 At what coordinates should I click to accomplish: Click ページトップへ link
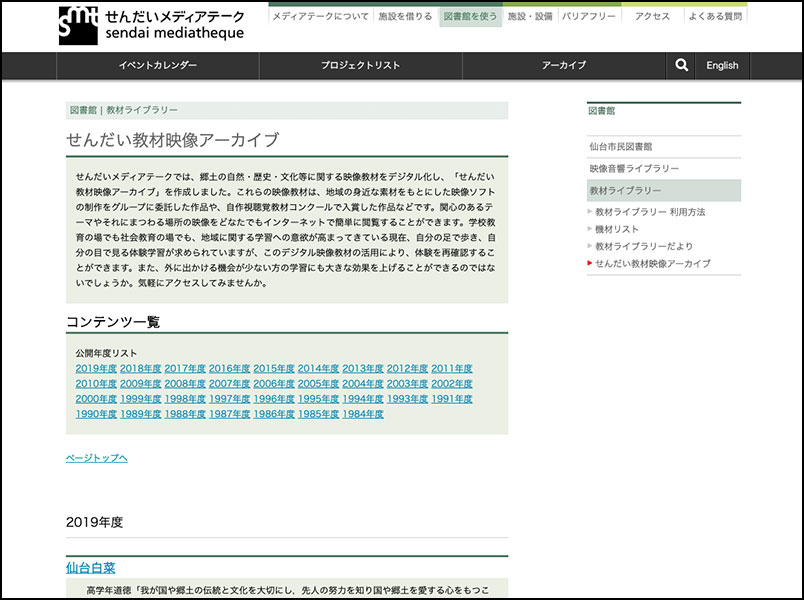(97, 458)
